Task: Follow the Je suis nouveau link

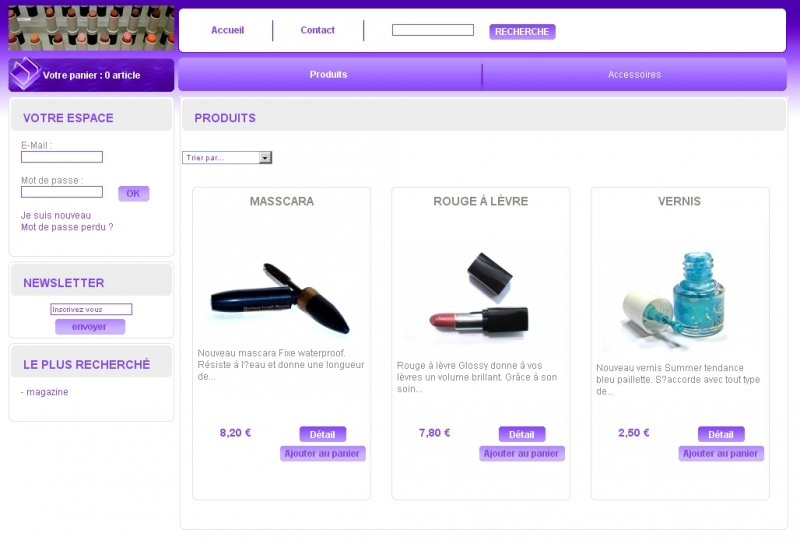Action: [x=56, y=215]
